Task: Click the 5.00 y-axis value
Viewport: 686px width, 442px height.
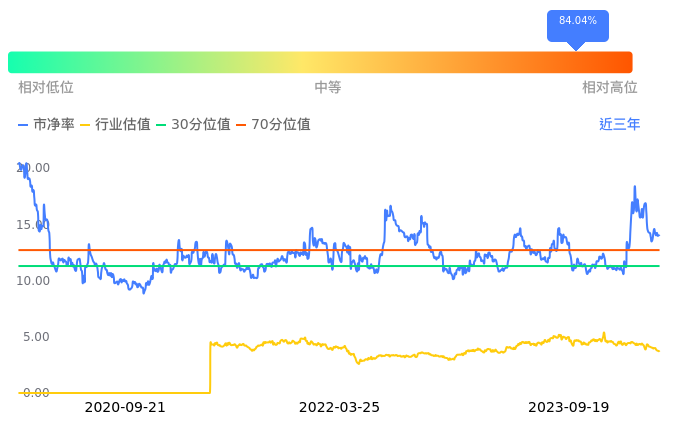Action: (x=36, y=336)
